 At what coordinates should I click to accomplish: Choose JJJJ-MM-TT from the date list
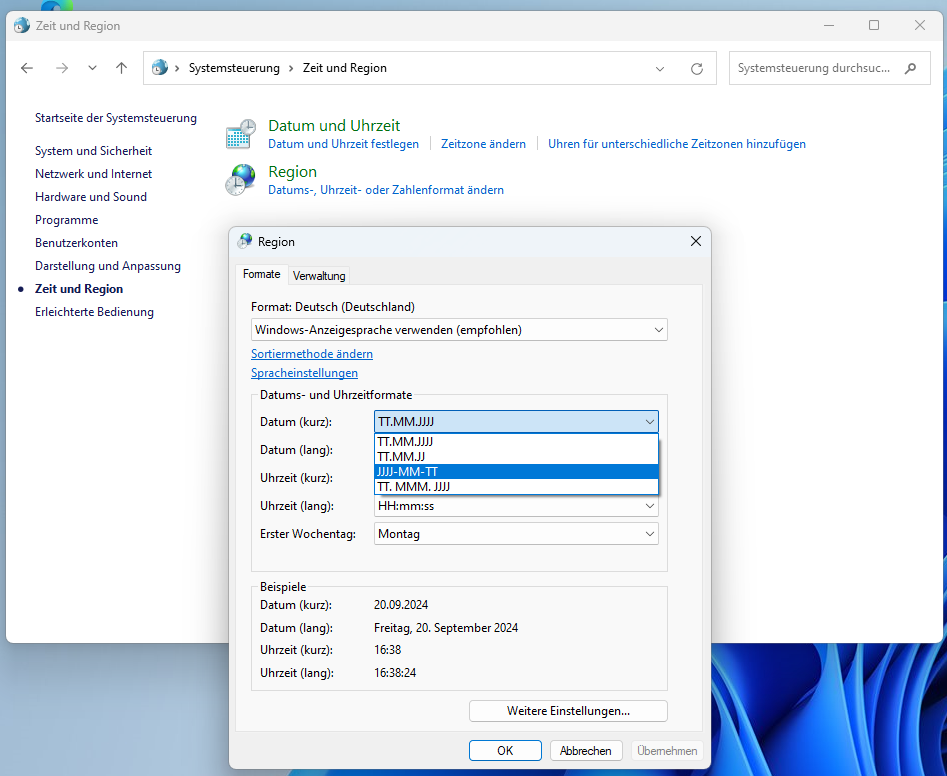click(x=516, y=472)
